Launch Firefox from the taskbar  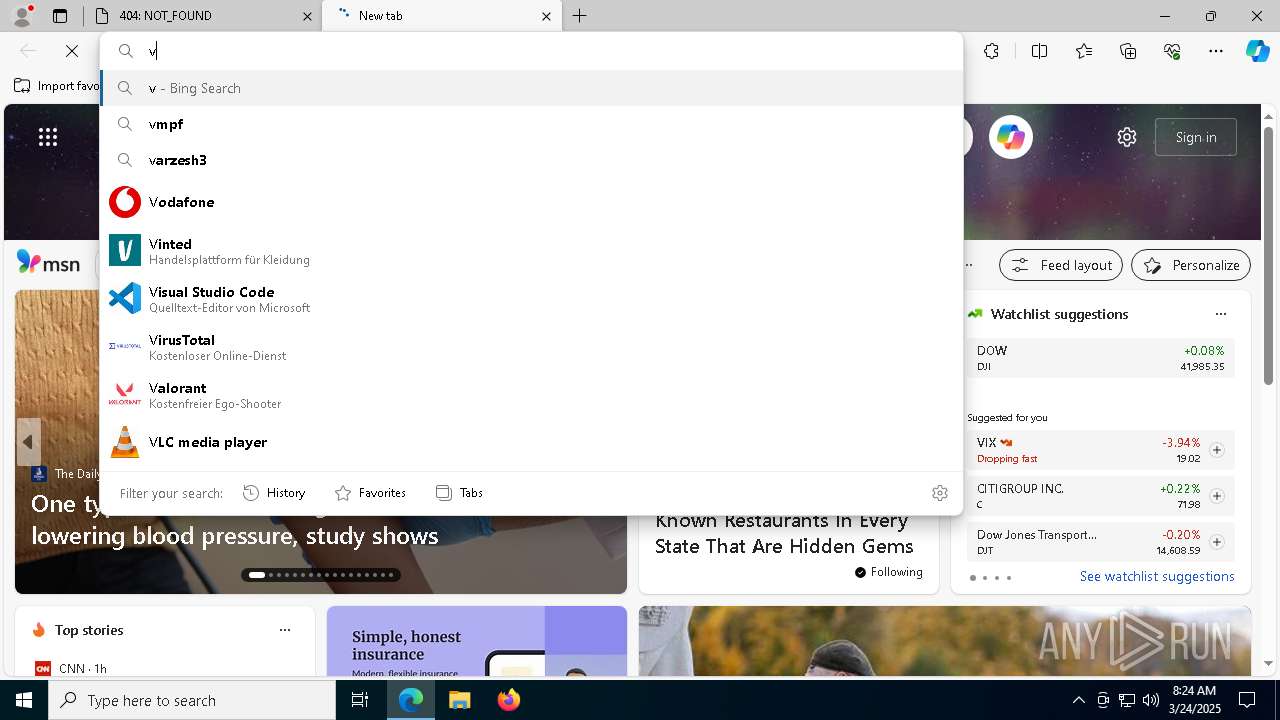tap(508, 700)
